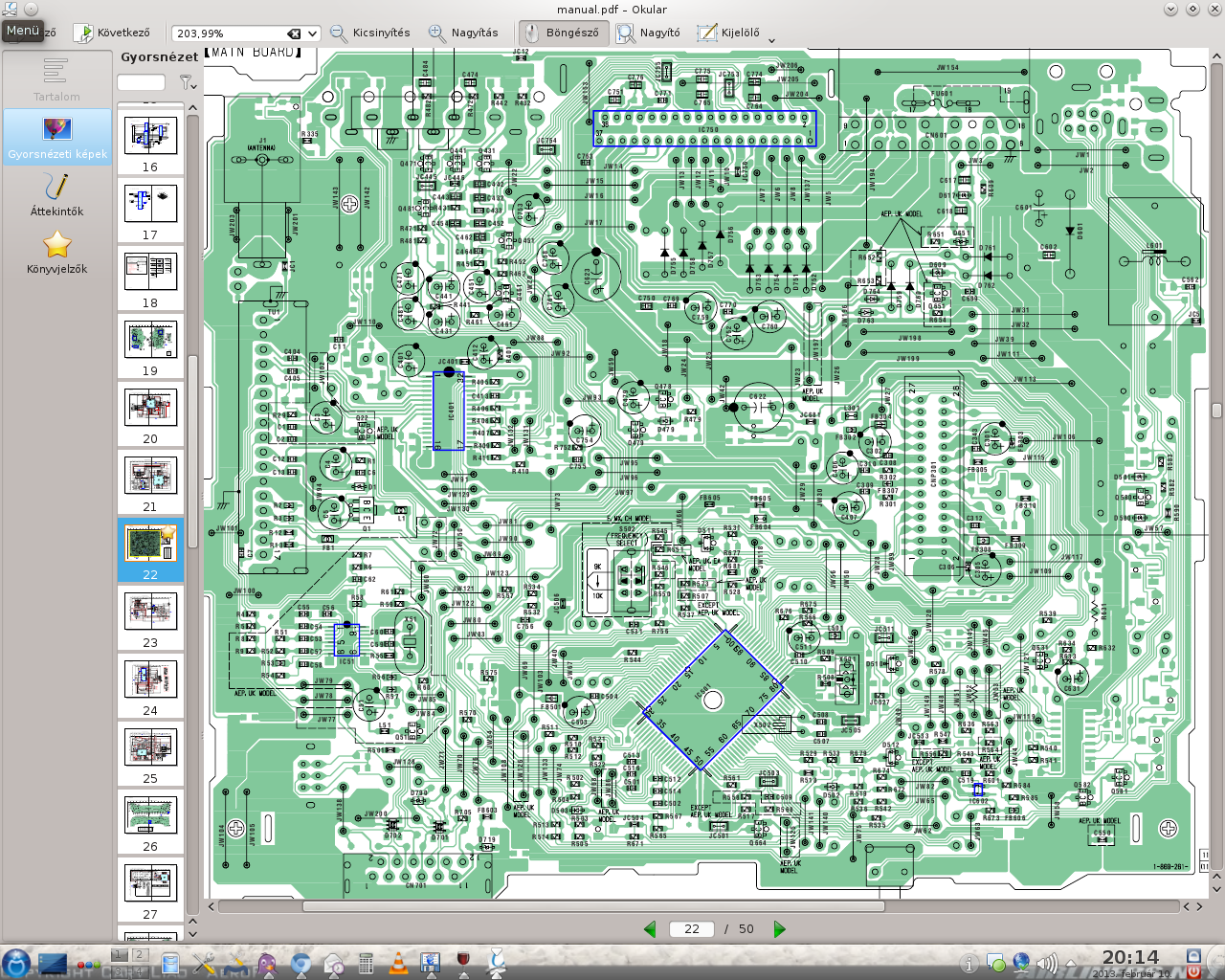Open the zoom level dropdown arrow
Viewport: 1225px width, 980px height.
(x=312, y=33)
